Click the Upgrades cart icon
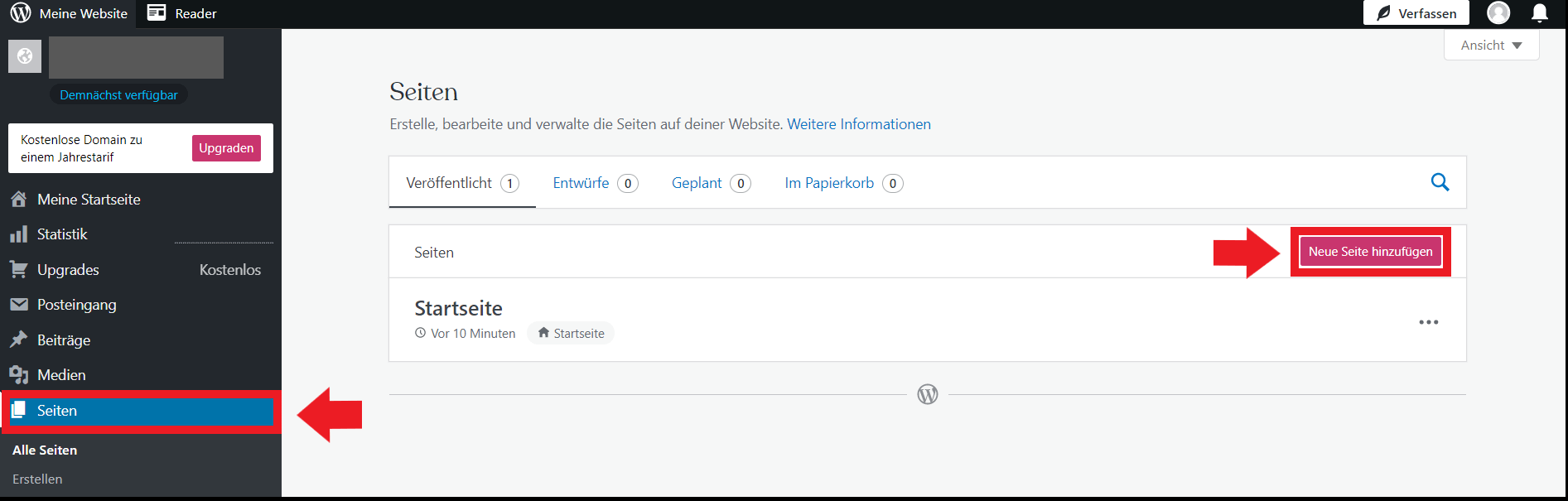 (x=18, y=269)
